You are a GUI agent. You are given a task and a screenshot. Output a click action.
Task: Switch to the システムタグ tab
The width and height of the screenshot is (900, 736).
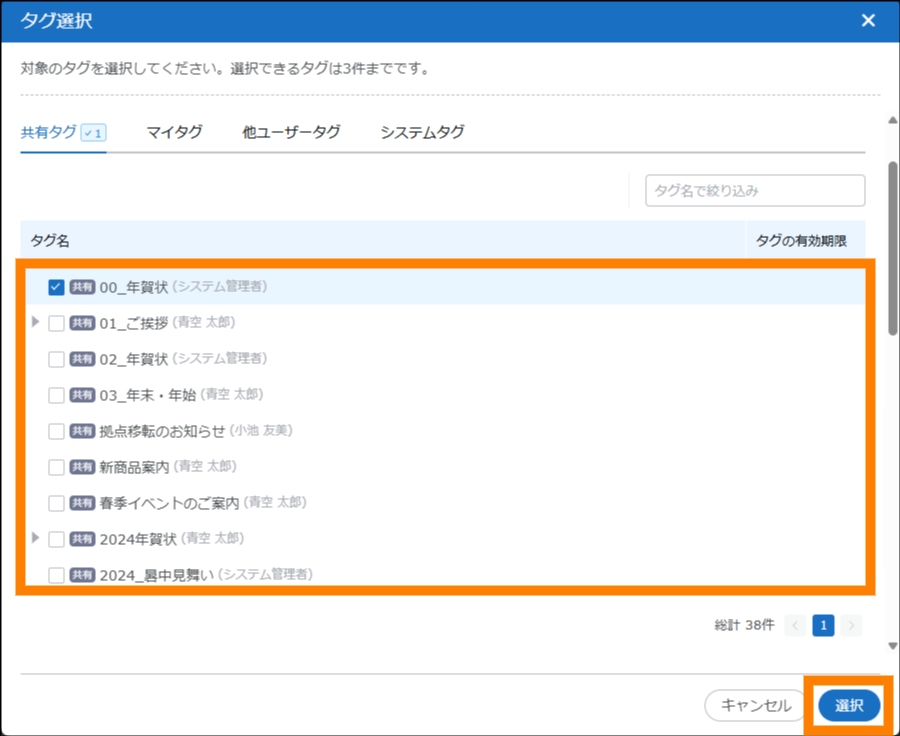tap(422, 132)
